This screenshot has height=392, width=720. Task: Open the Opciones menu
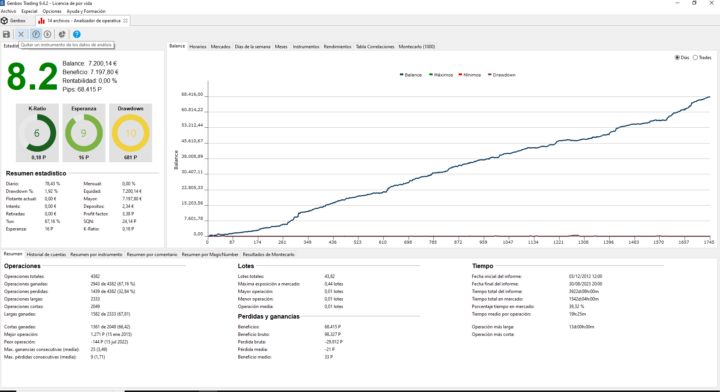click(51, 11)
